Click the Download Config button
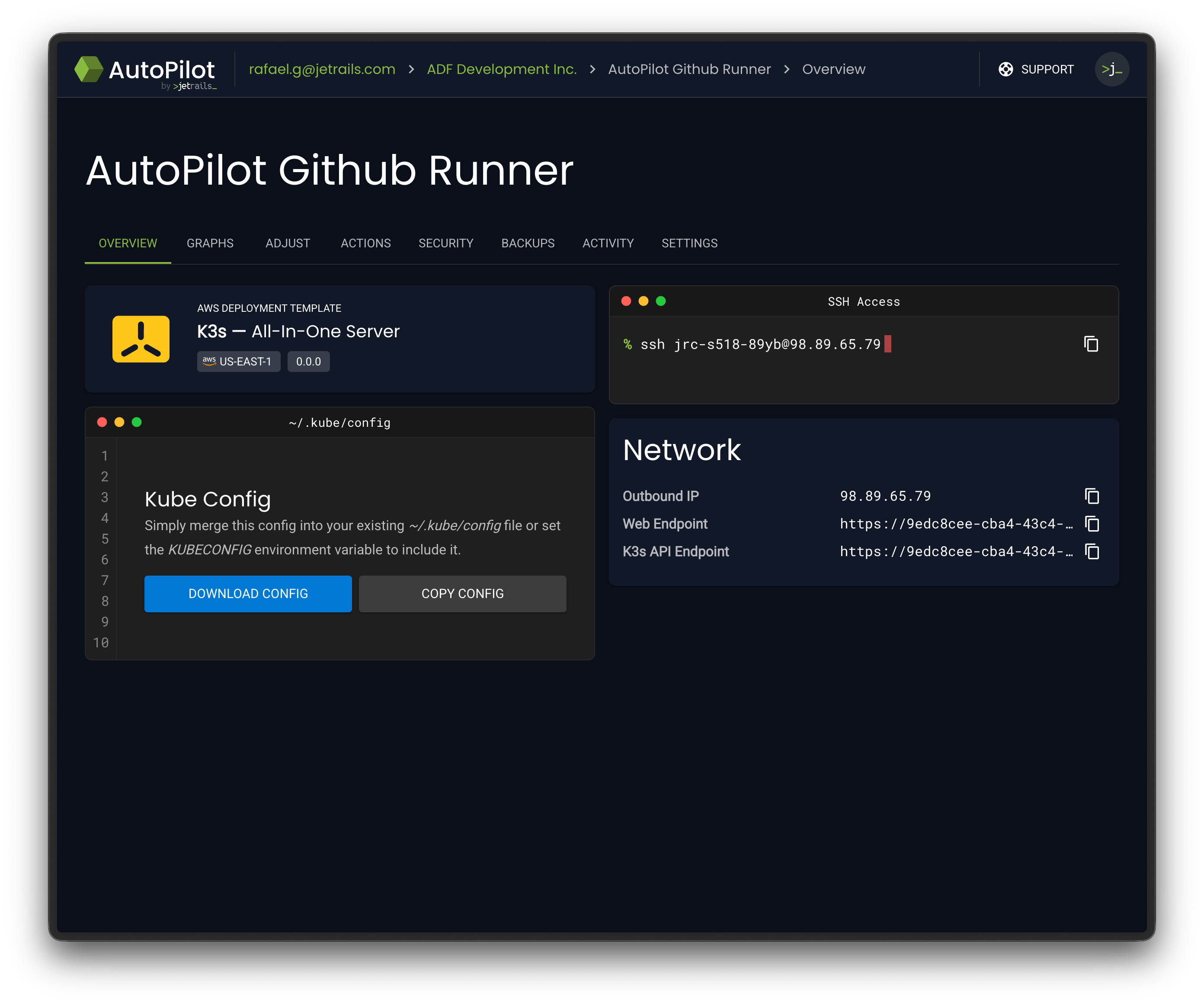 [248, 593]
